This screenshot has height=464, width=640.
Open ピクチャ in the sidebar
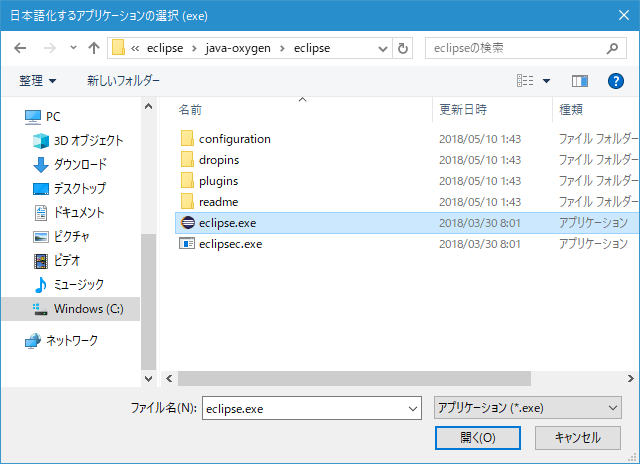click(61, 237)
